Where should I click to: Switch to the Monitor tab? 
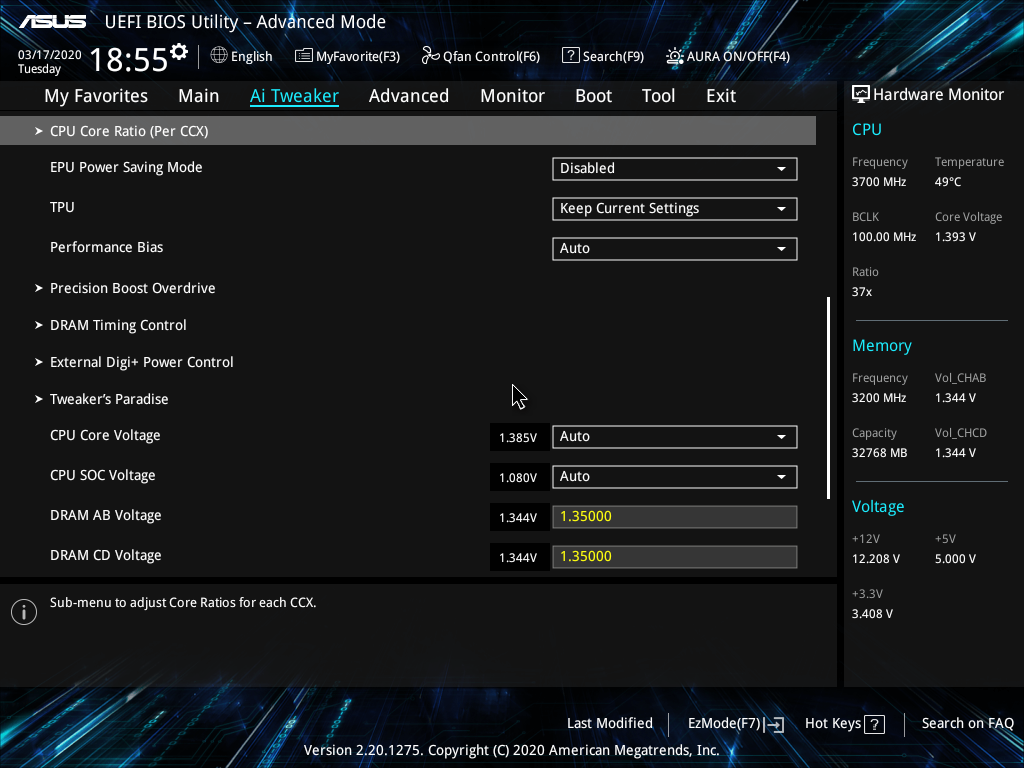coord(513,96)
